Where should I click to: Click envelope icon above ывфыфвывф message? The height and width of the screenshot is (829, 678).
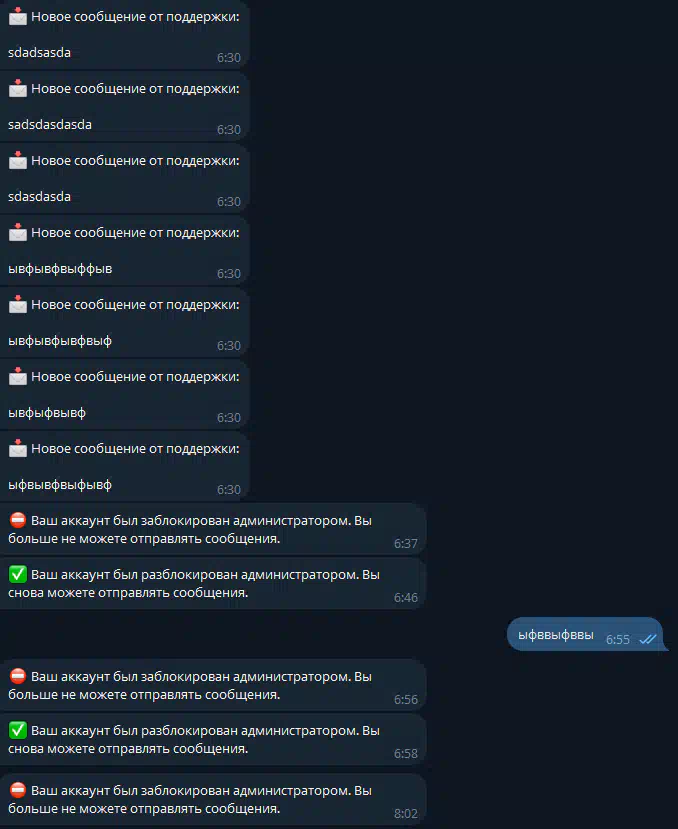tap(17, 376)
